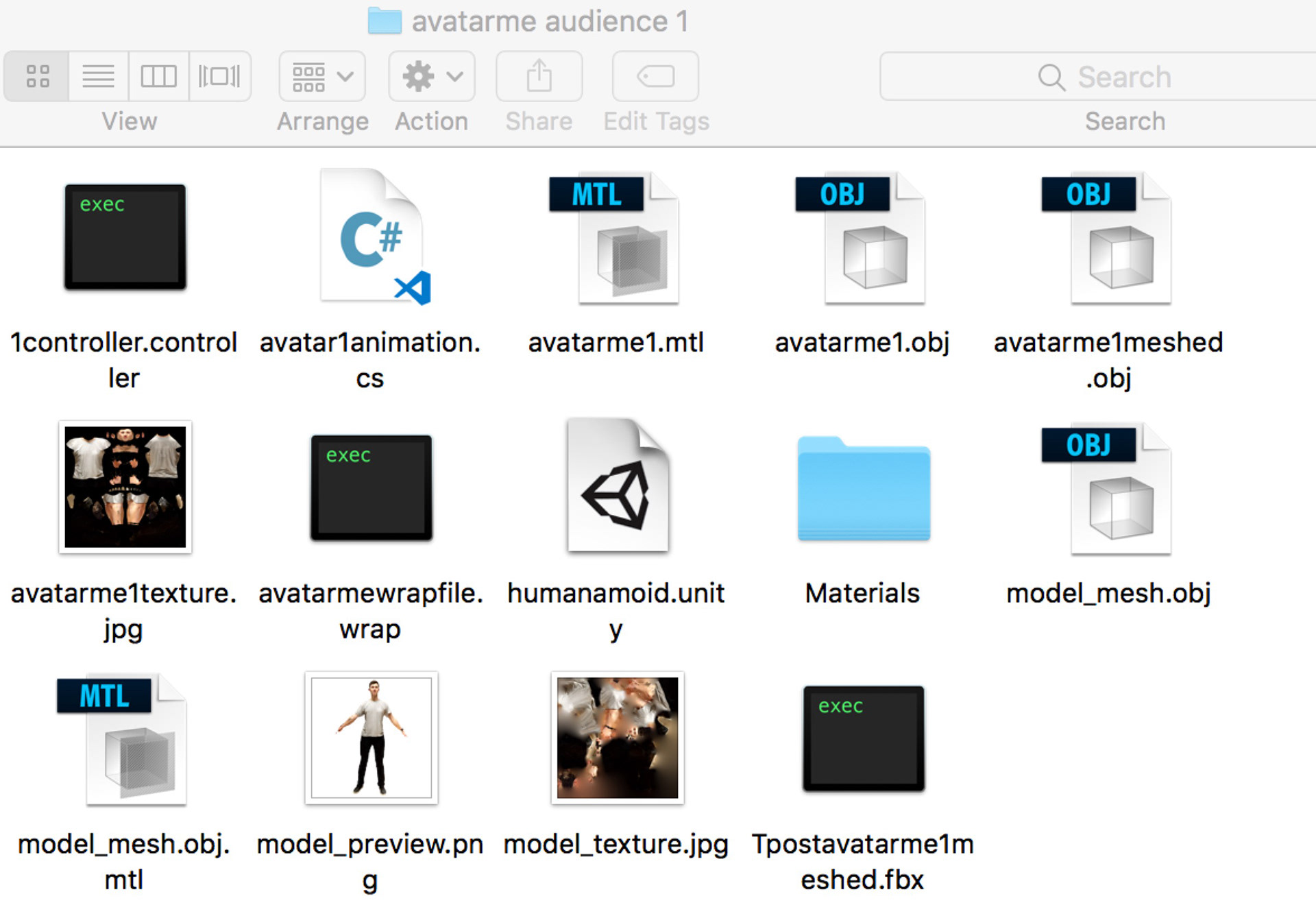Select the model_texture.jpg thumbnail

click(x=618, y=738)
